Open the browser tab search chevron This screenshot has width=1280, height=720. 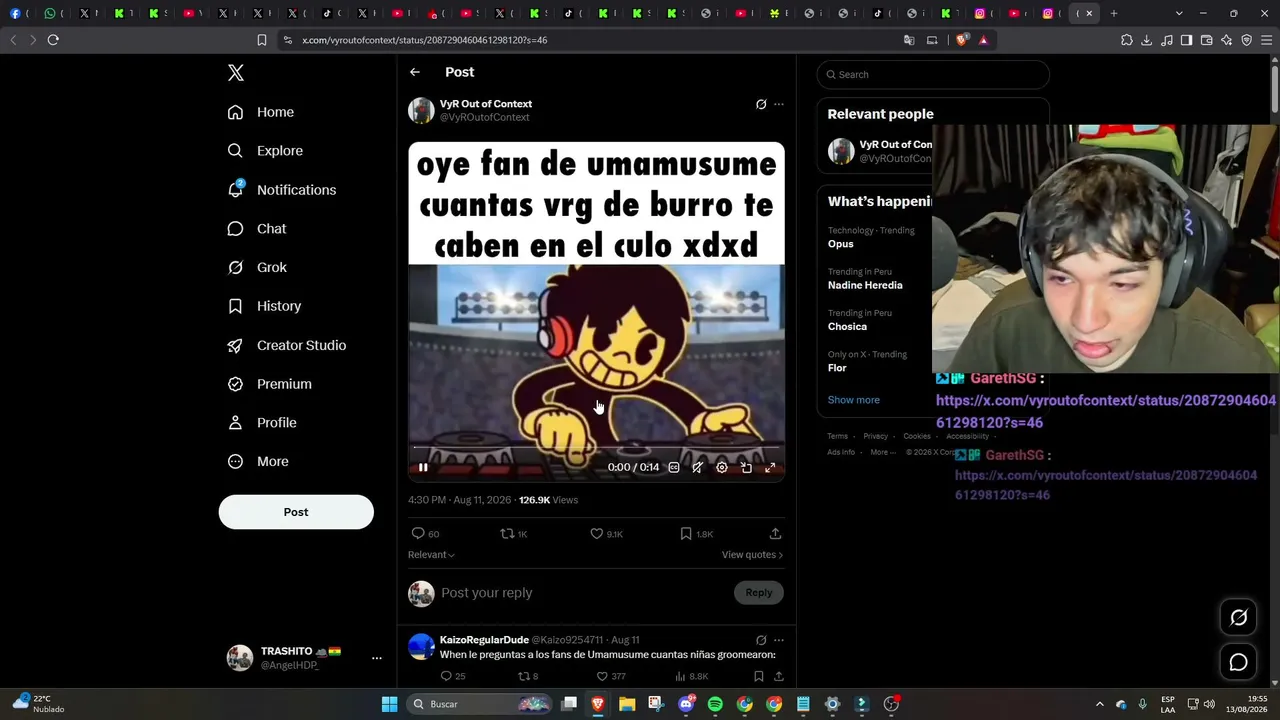(1179, 13)
